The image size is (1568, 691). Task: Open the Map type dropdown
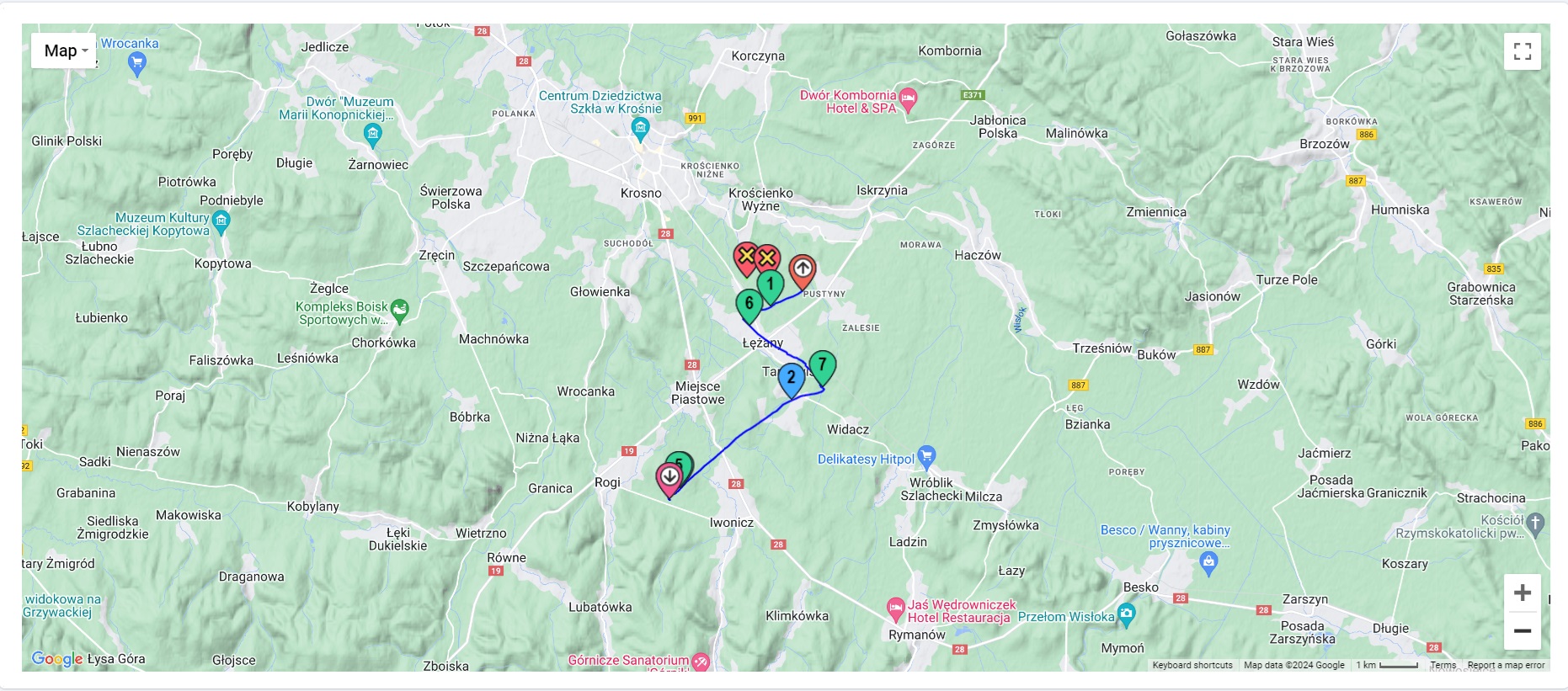63,50
